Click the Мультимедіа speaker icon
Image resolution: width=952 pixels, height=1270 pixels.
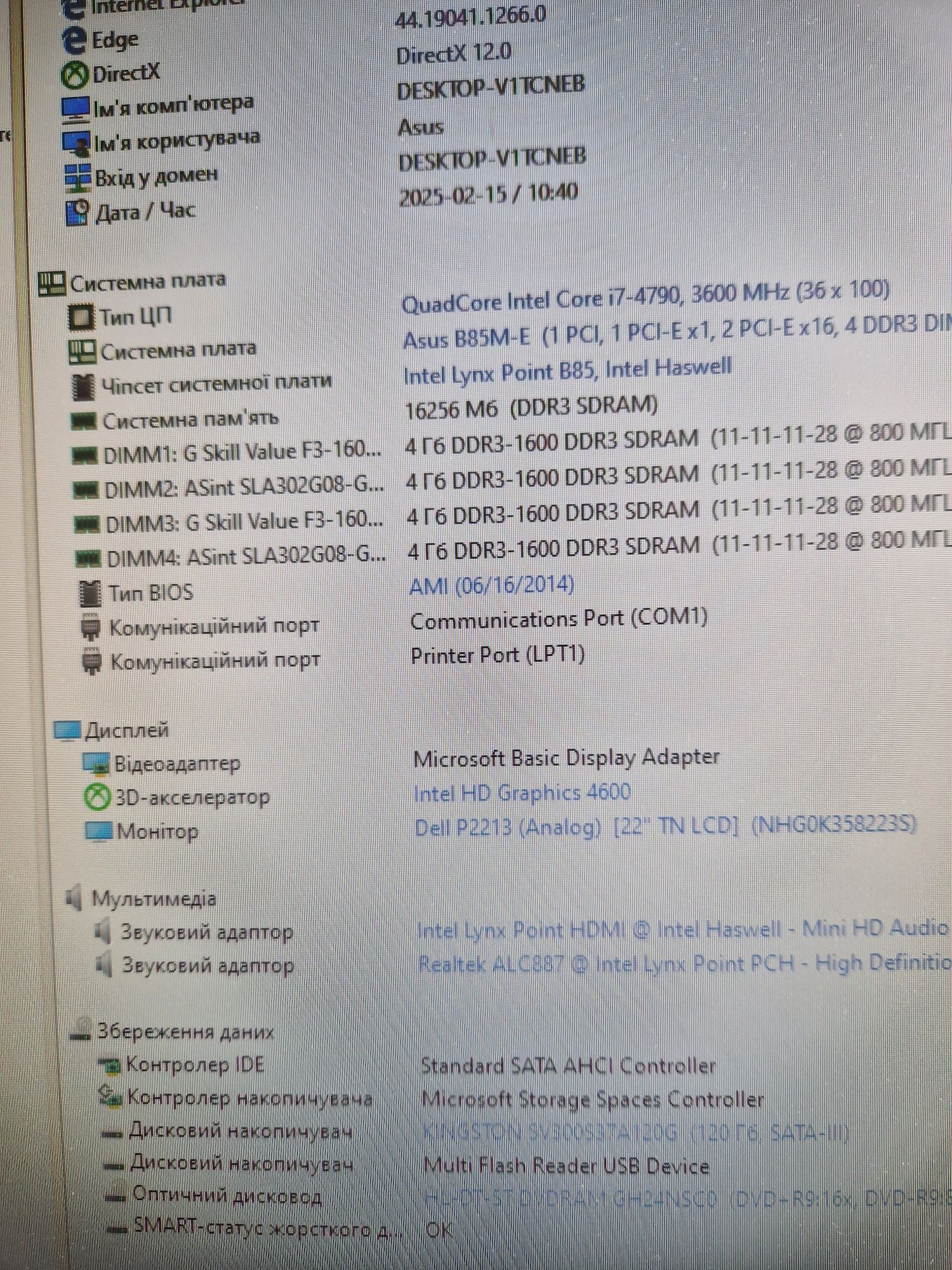(x=75, y=899)
